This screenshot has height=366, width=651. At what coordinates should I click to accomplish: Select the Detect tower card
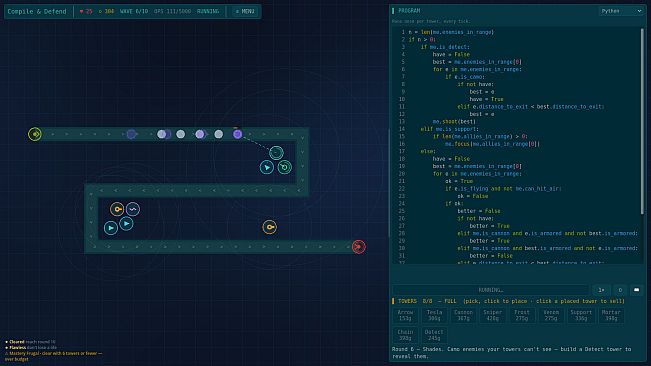434,335
